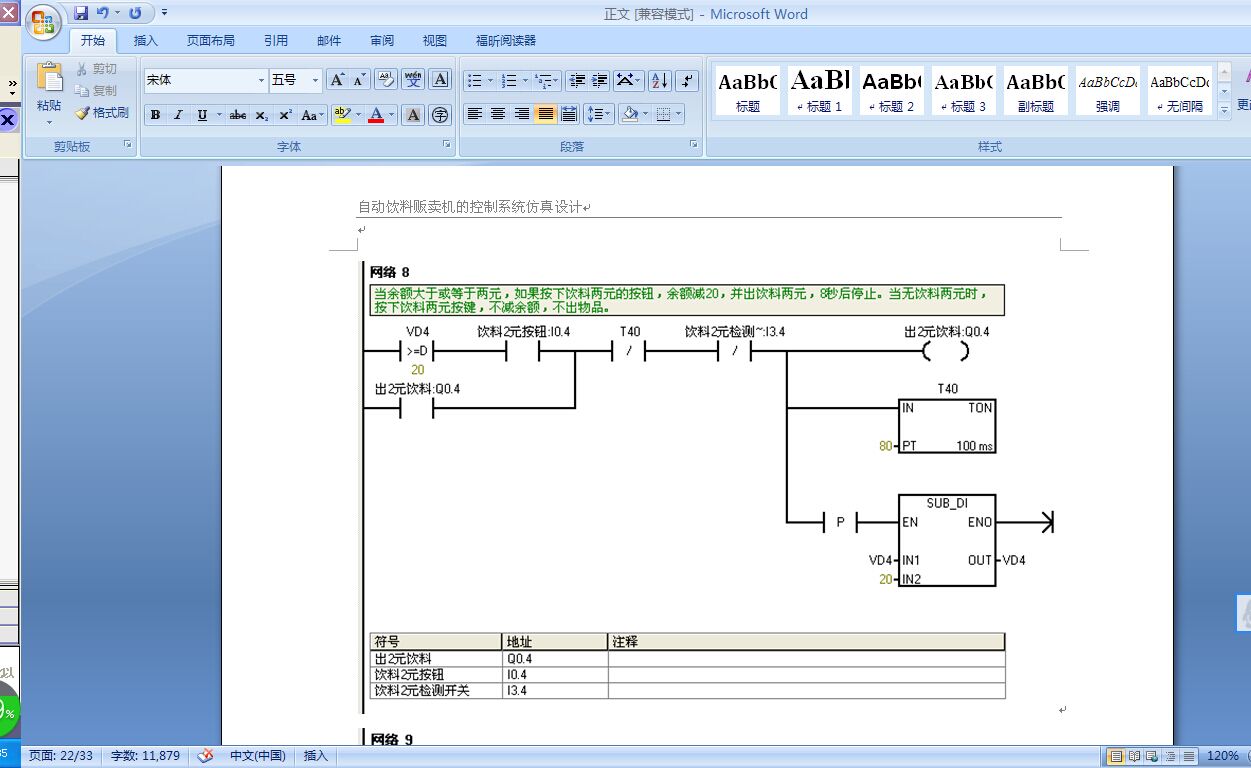Toggle character shading

413,115
